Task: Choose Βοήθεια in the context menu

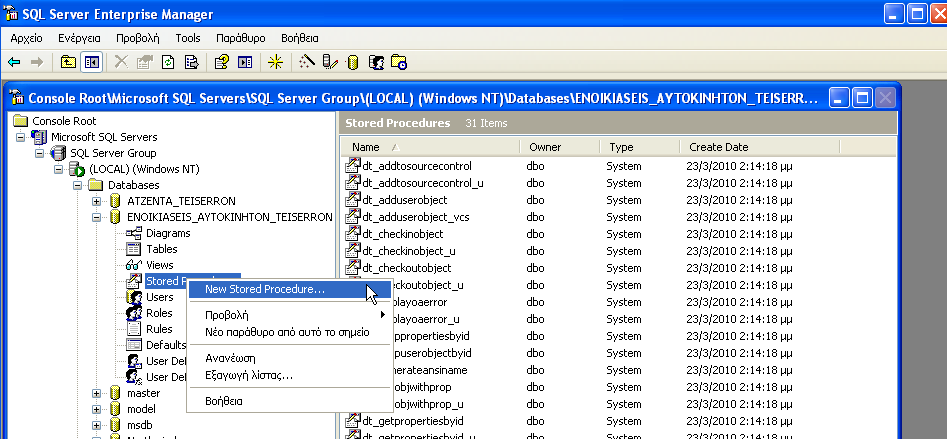Action: coord(289,401)
